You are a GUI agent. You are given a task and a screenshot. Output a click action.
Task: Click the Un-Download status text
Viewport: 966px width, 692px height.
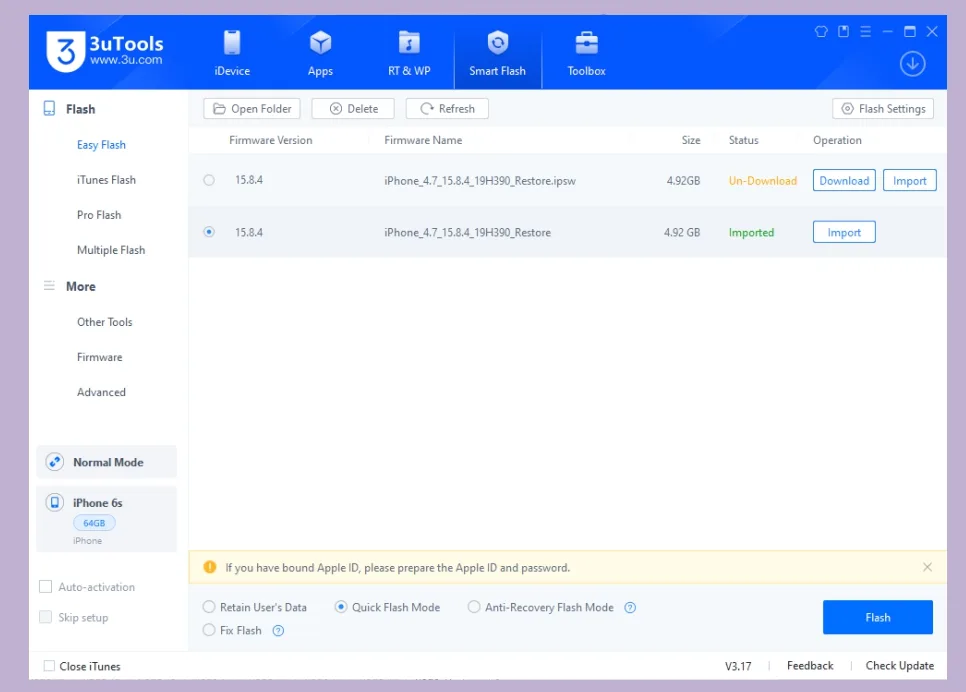point(763,181)
